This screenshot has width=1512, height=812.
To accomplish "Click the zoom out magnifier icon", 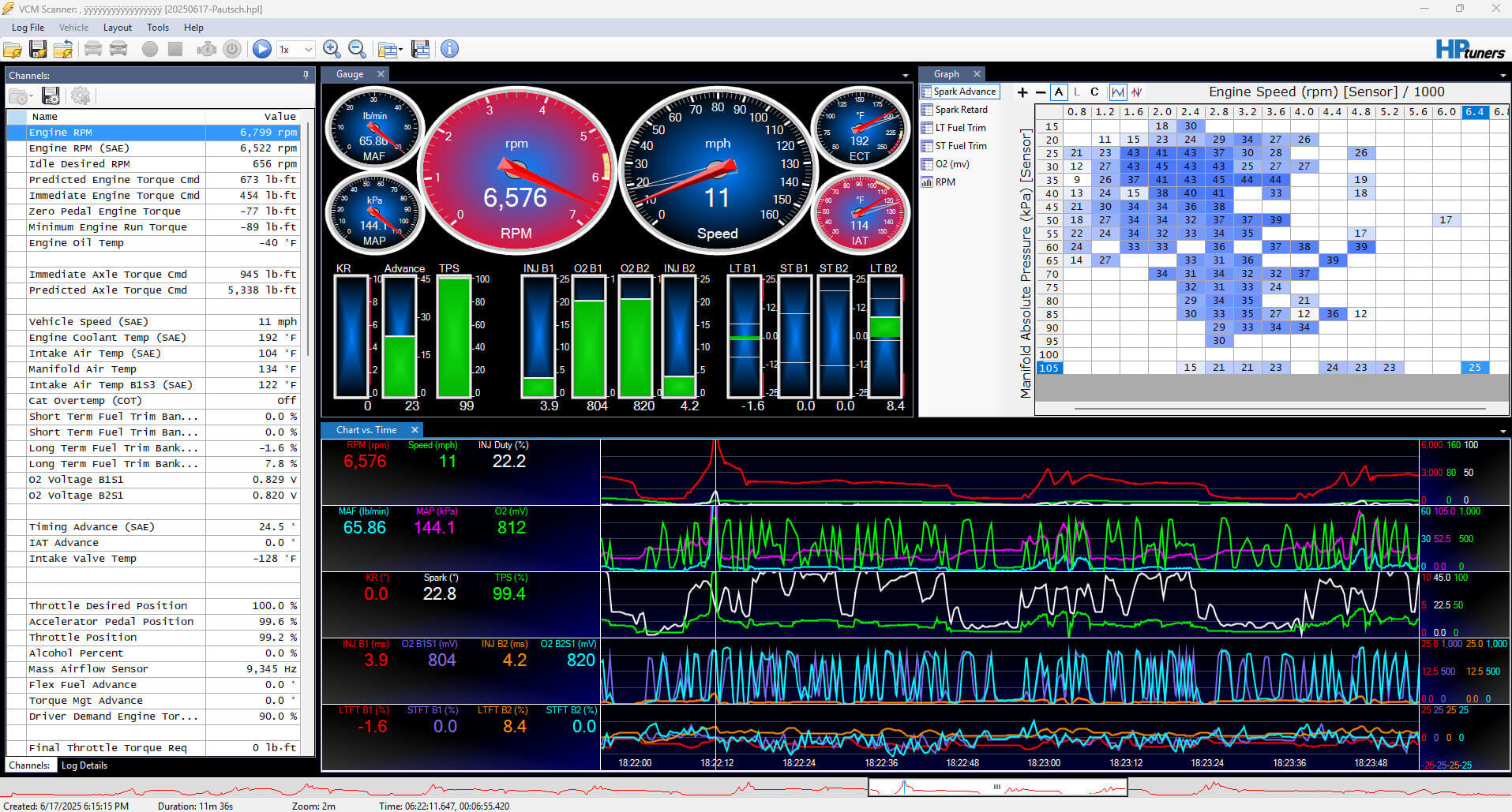I will pos(357,49).
